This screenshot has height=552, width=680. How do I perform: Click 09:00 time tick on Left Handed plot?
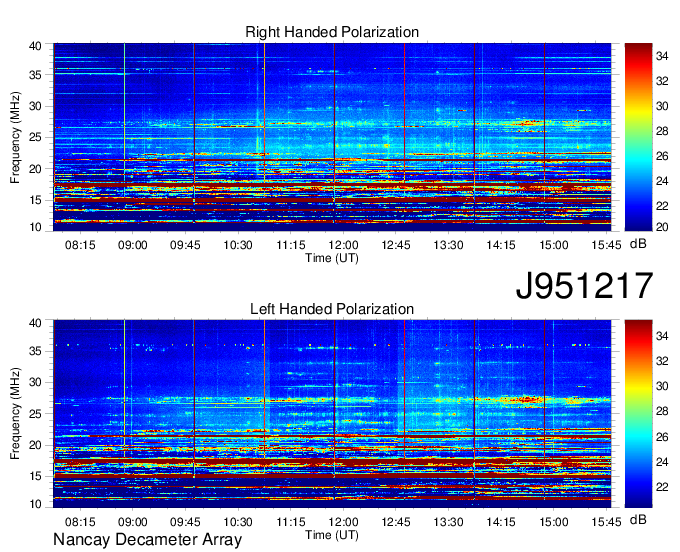coord(133,522)
